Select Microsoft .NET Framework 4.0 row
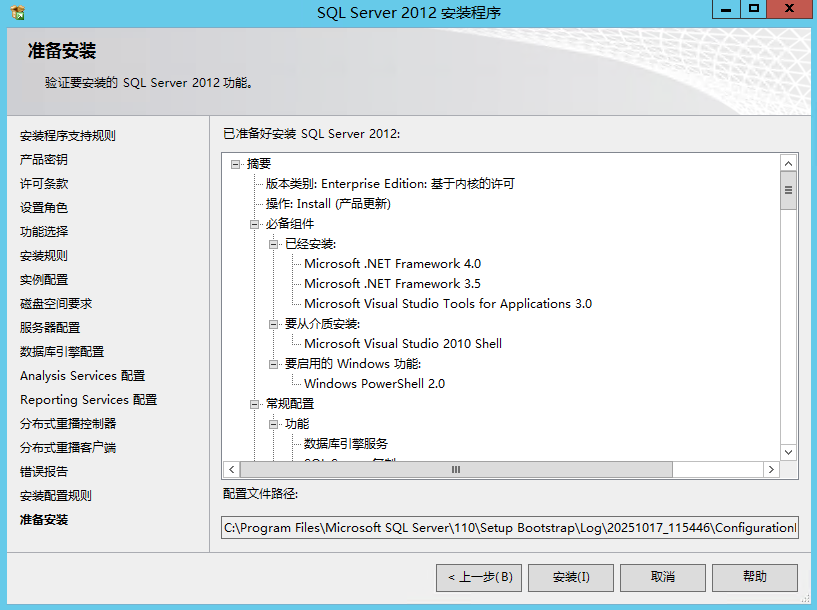This screenshot has width=817, height=610. (x=392, y=264)
